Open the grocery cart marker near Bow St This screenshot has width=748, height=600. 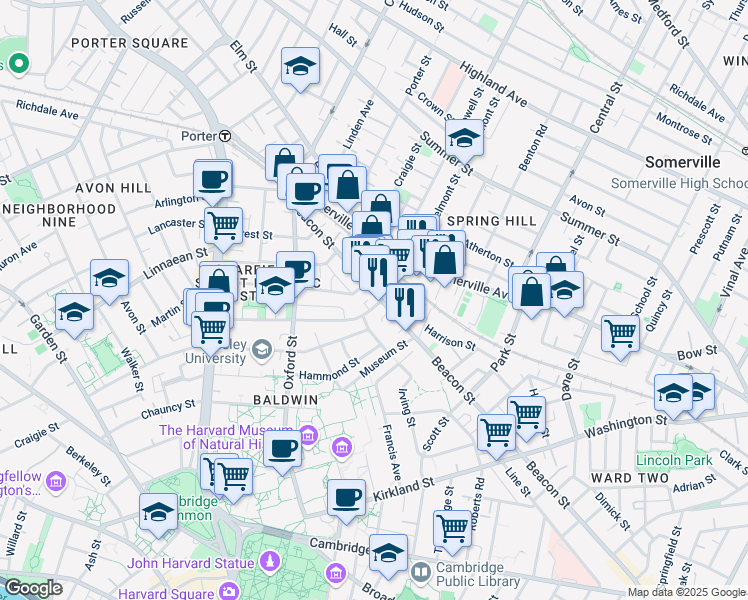click(x=620, y=335)
